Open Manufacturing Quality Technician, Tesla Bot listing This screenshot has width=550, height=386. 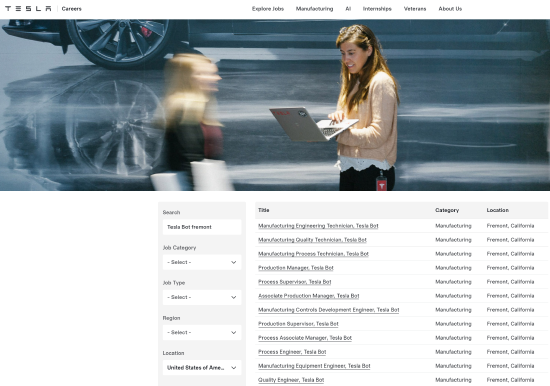click(312, 240)
